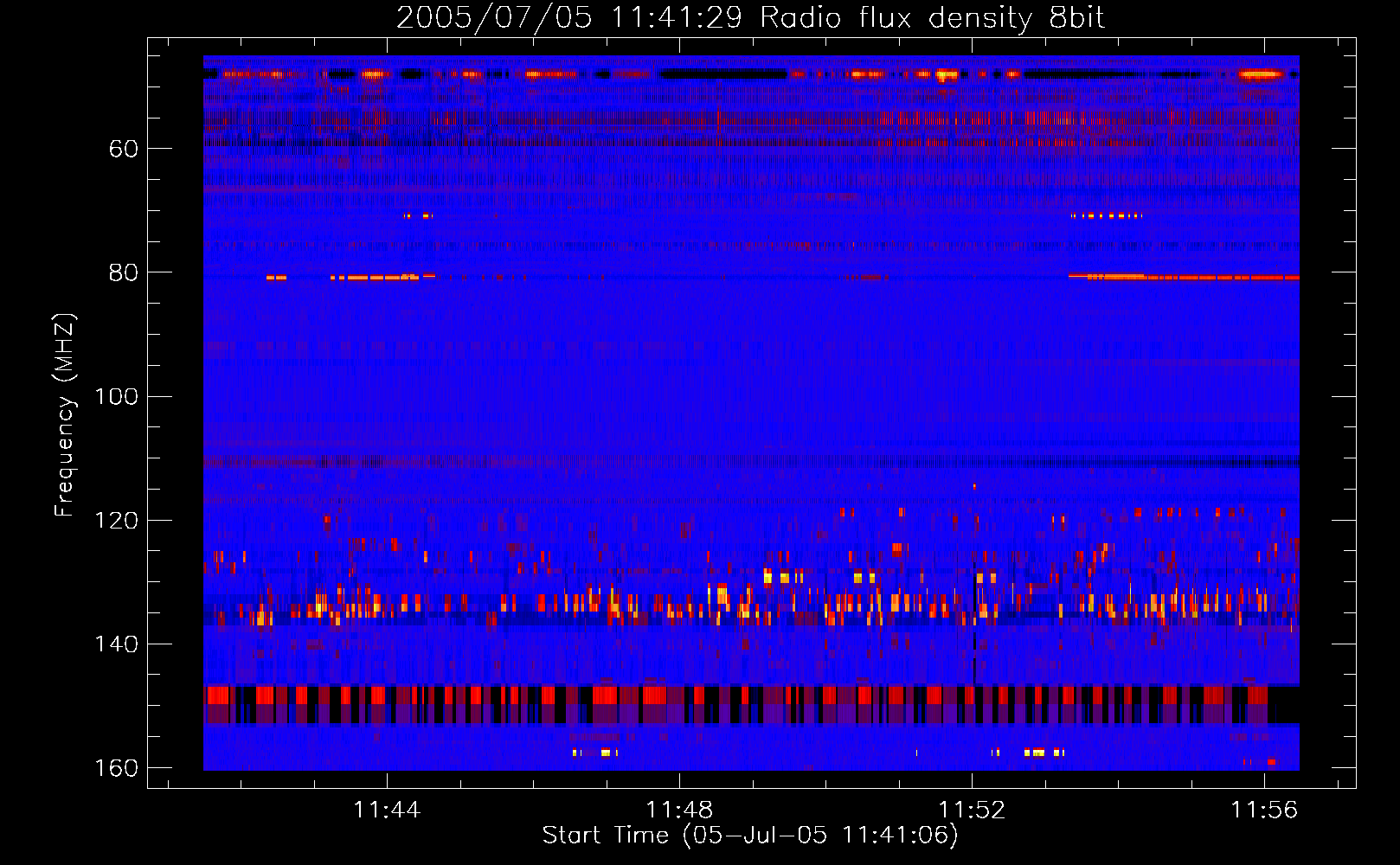1400x865 pixels.
Task: Click the 11:44 time tick label
Action: coord(386,810)
